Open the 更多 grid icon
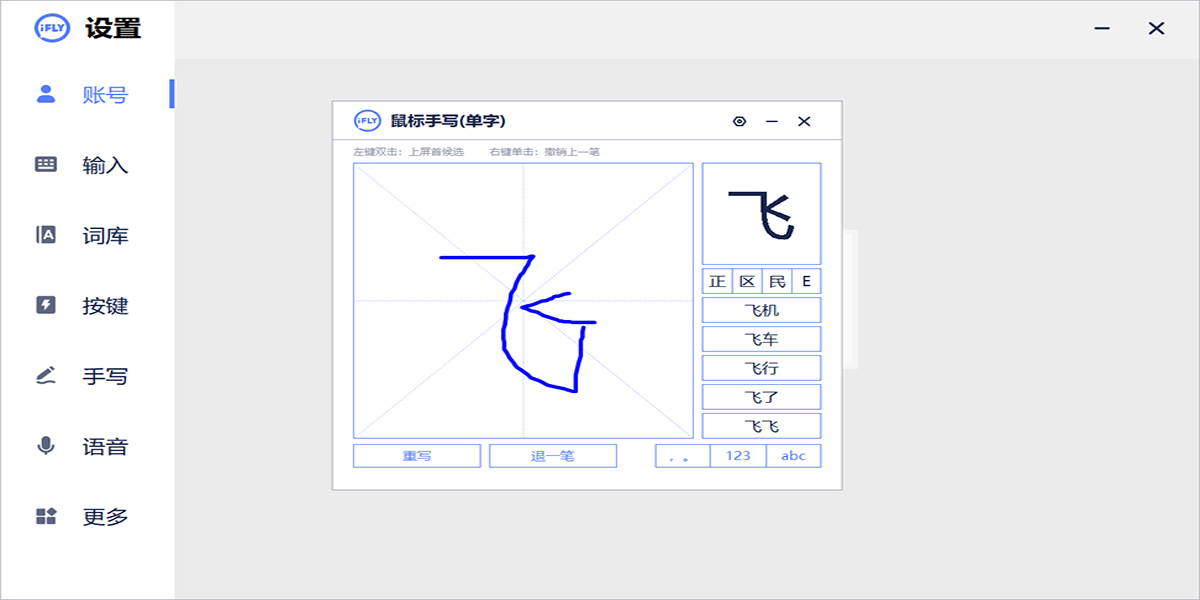Screen dimensions: 1200x600 click(x=46, y=517)
